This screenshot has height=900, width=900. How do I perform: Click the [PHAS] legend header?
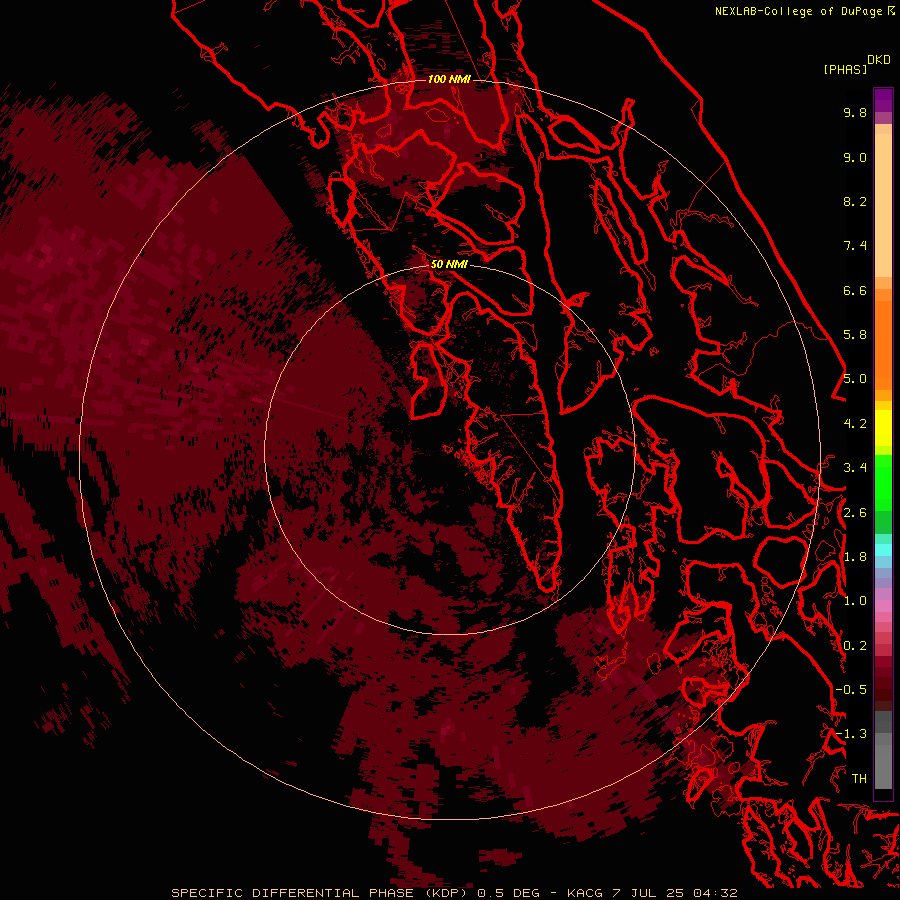(x=845, y=69)
